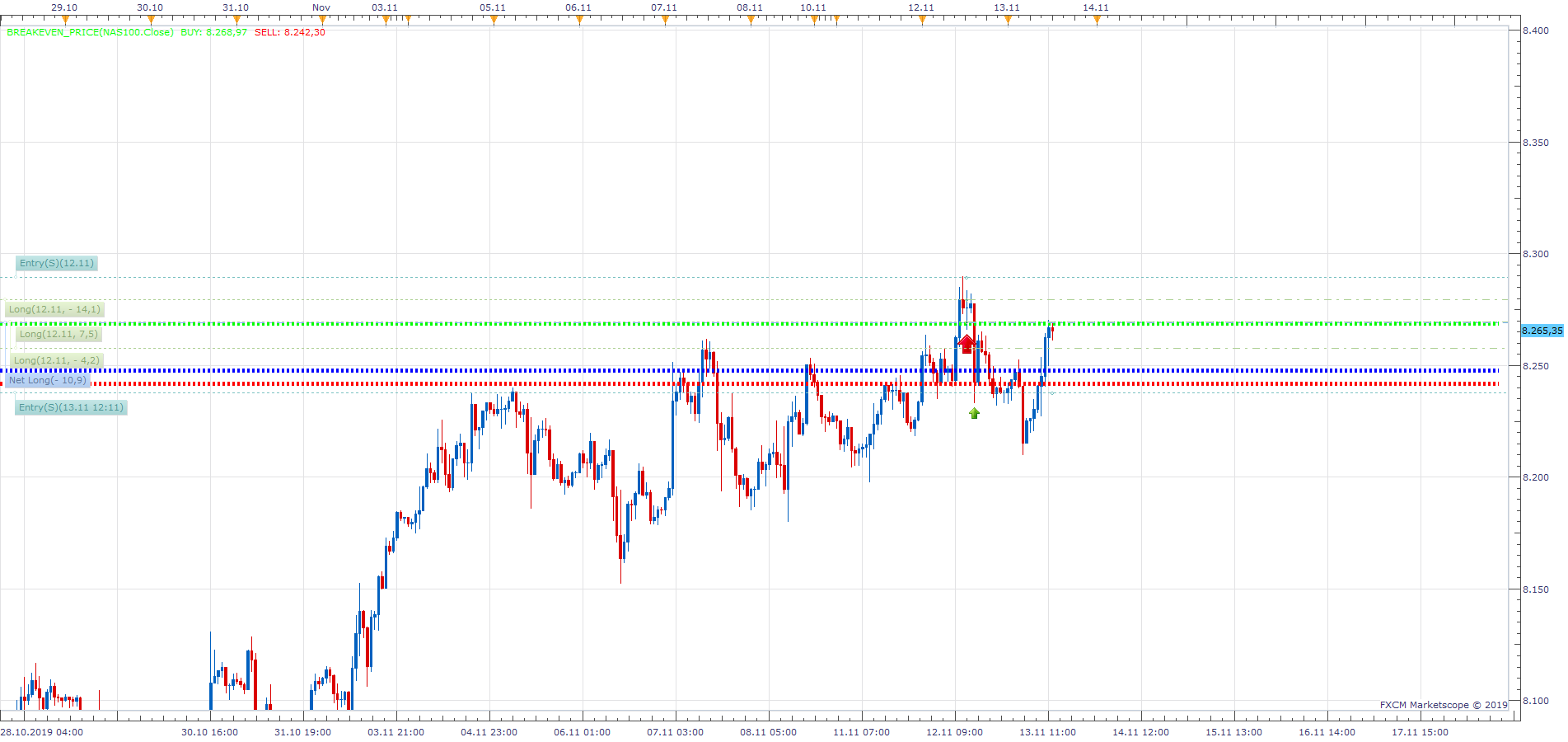Image resolution: width=1568 pixels, height=742 pixels.
Task: Select the Long(12.11, - 14,1) position label
Action: (x=54, y=309)
